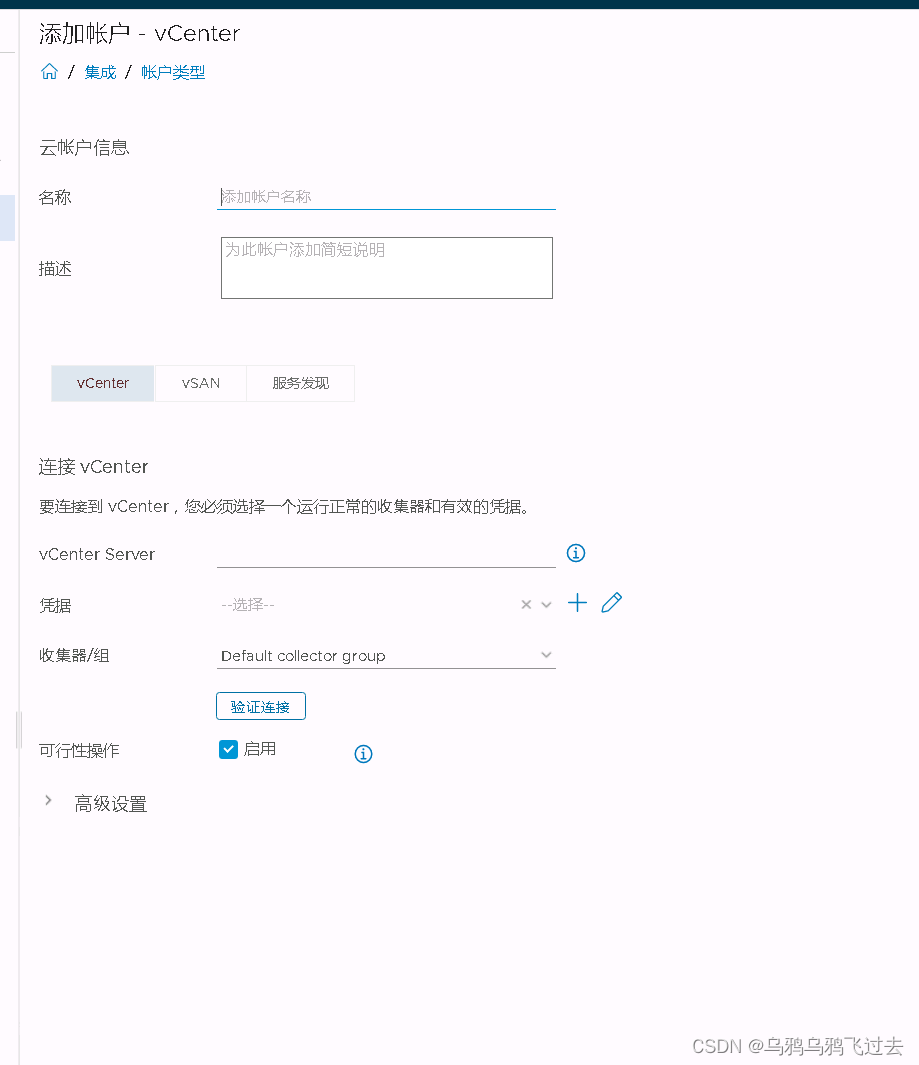919x1065 pixels.
Task: Focus the 名称 account name field
Action: point(386,197)
